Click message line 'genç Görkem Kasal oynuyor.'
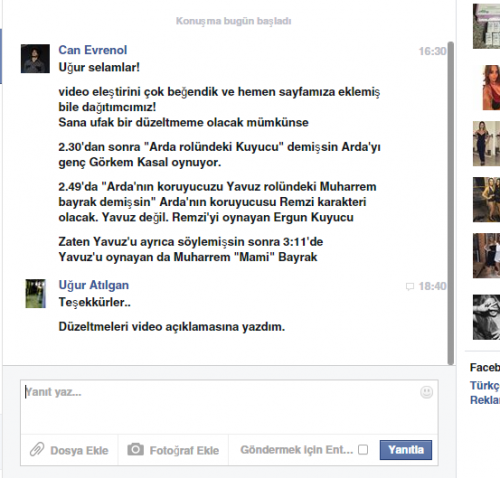Image resolution: width=500 pixels, height=478 pixels. point(140,162)
